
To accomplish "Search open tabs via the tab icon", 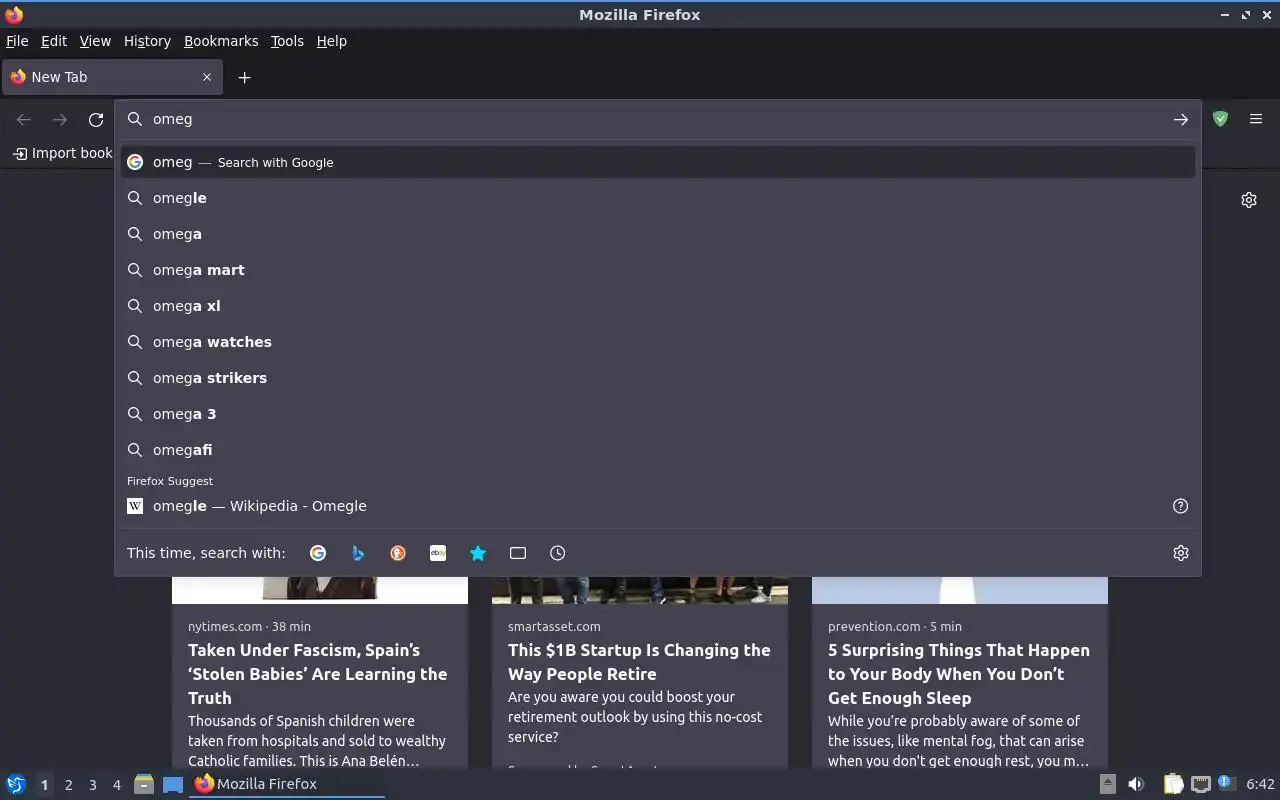I will point(518,553).
